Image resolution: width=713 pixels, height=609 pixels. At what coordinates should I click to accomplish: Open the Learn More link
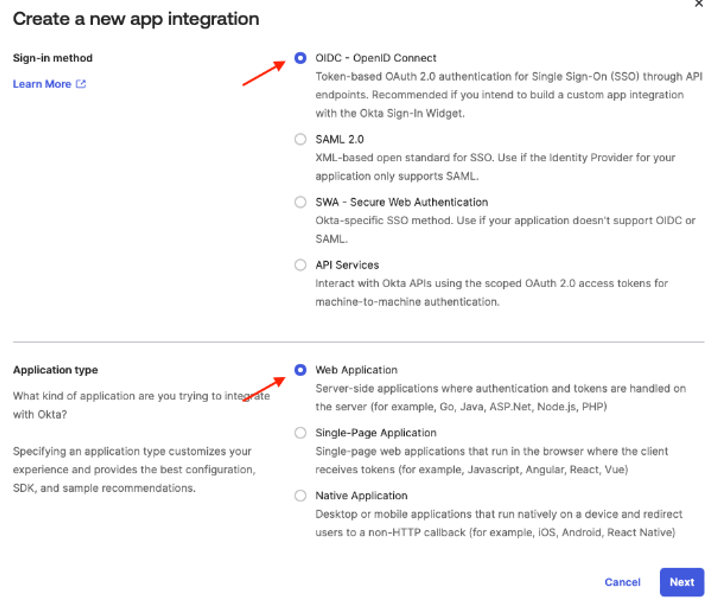(42, 84)
